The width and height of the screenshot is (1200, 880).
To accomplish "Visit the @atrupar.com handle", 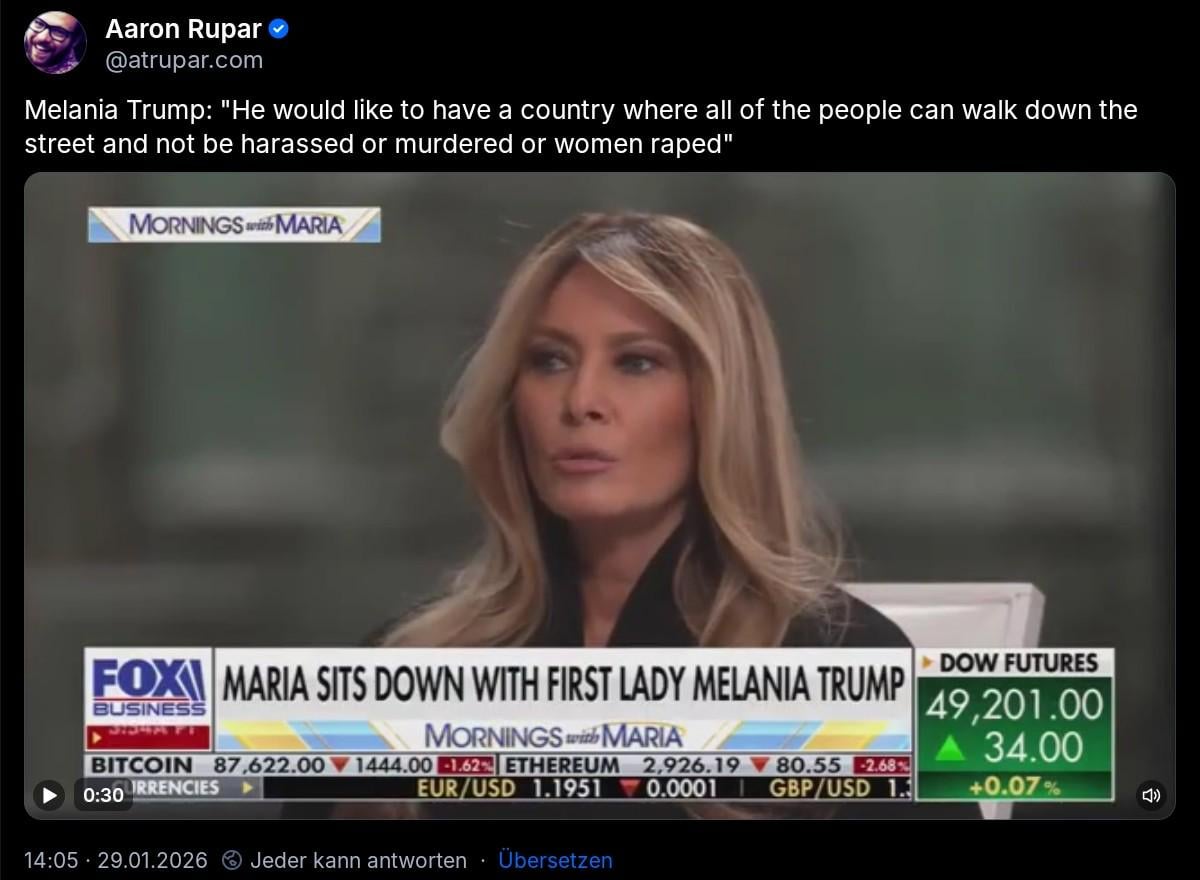I will tap(184, 60).
